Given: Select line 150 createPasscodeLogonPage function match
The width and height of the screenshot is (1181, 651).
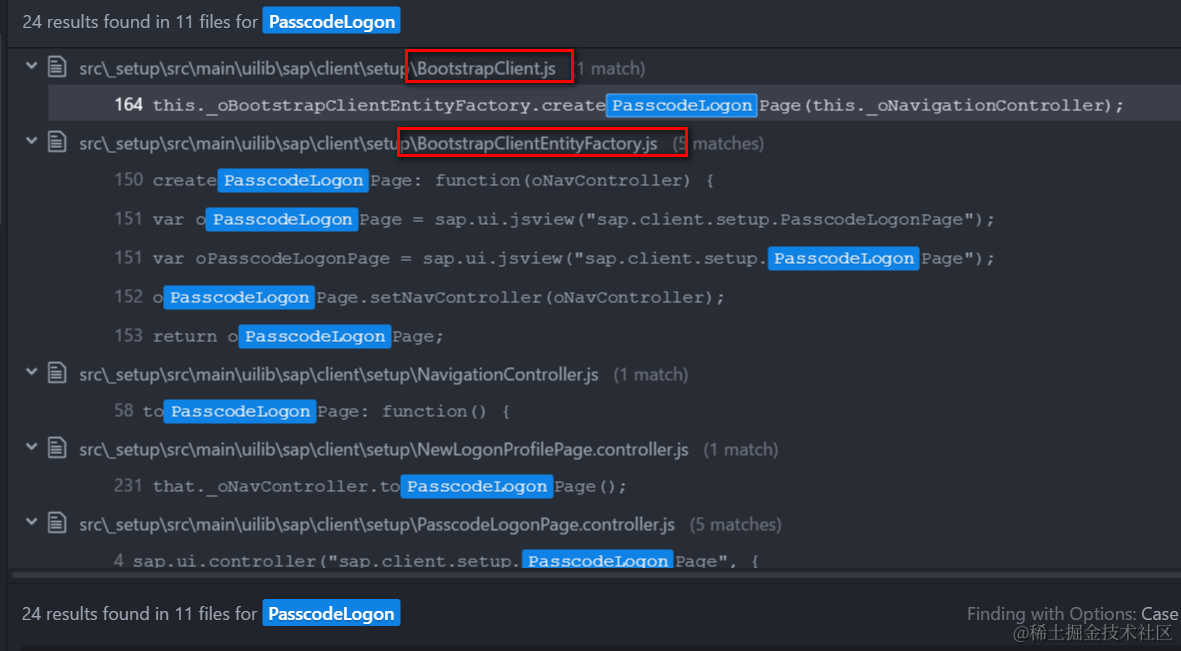Looking at the screenshot, I should point(414,181).
